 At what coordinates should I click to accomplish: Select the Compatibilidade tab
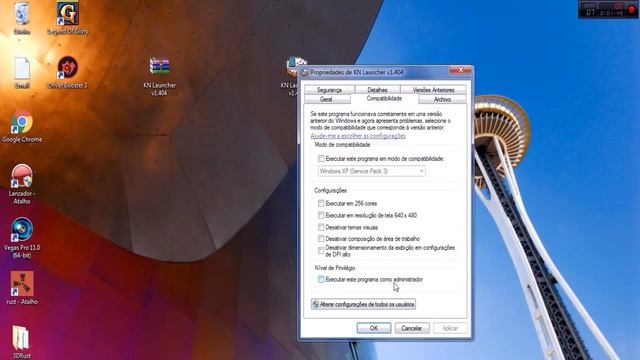(384, 99)
